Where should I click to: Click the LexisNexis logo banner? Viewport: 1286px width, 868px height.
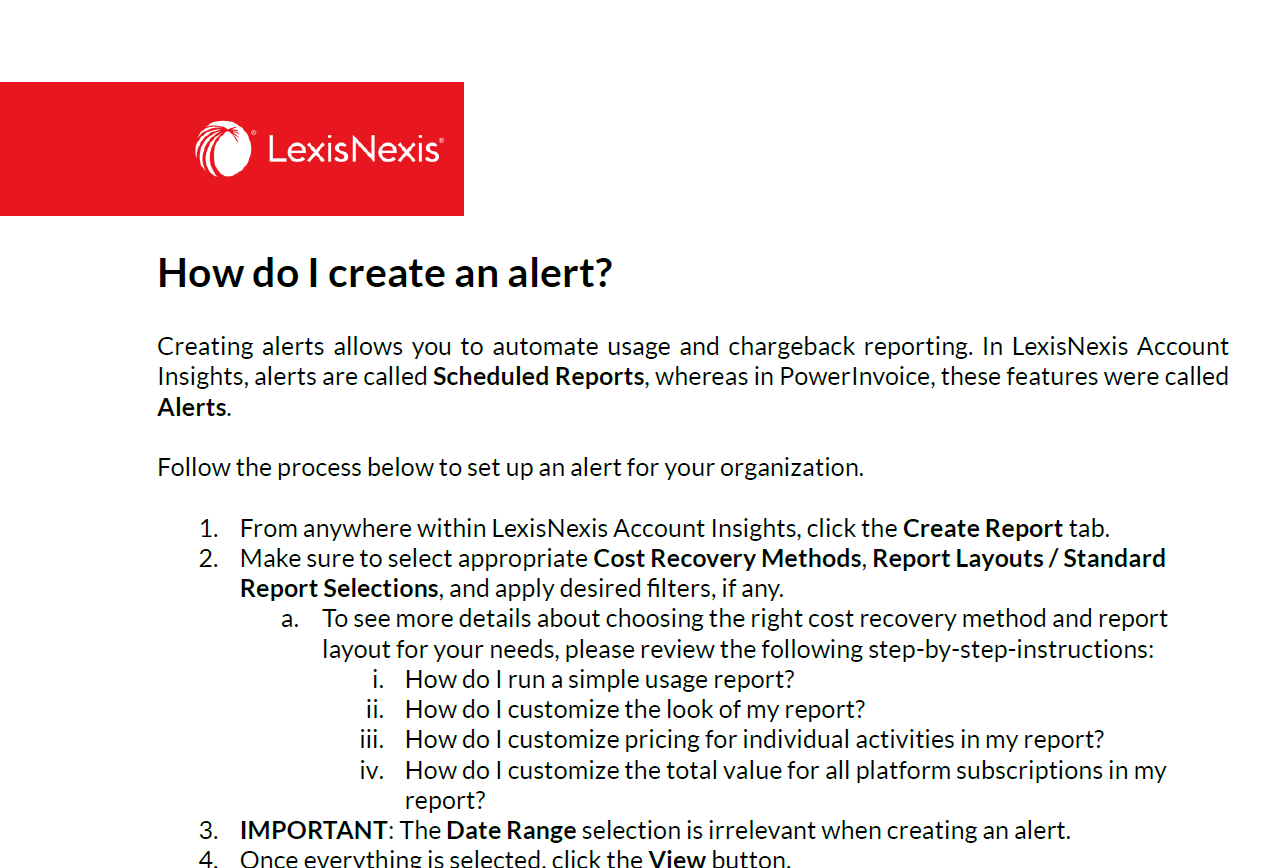[232, 149]
